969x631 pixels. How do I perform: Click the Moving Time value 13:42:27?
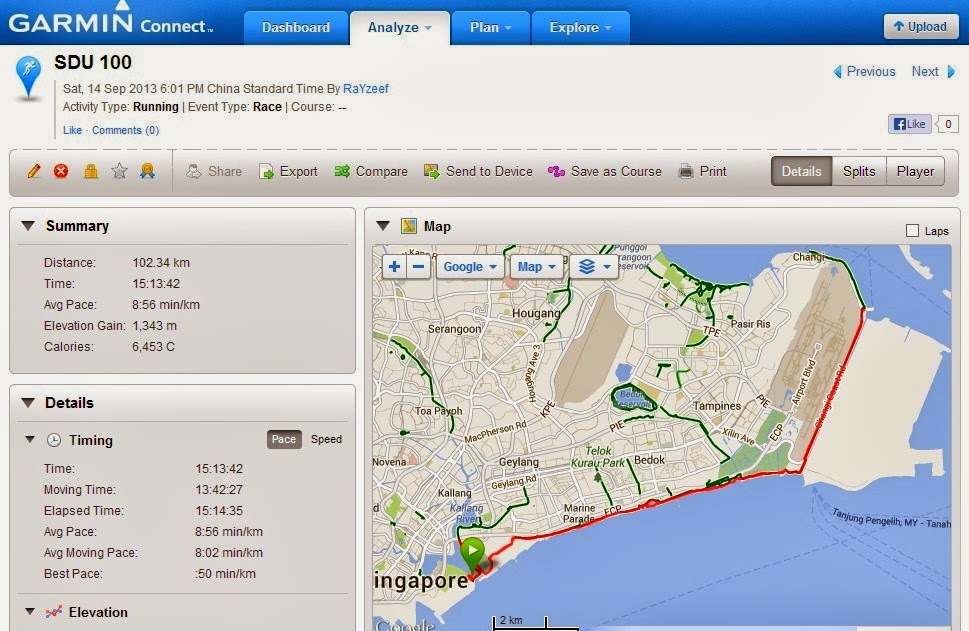tap(219, 489)
